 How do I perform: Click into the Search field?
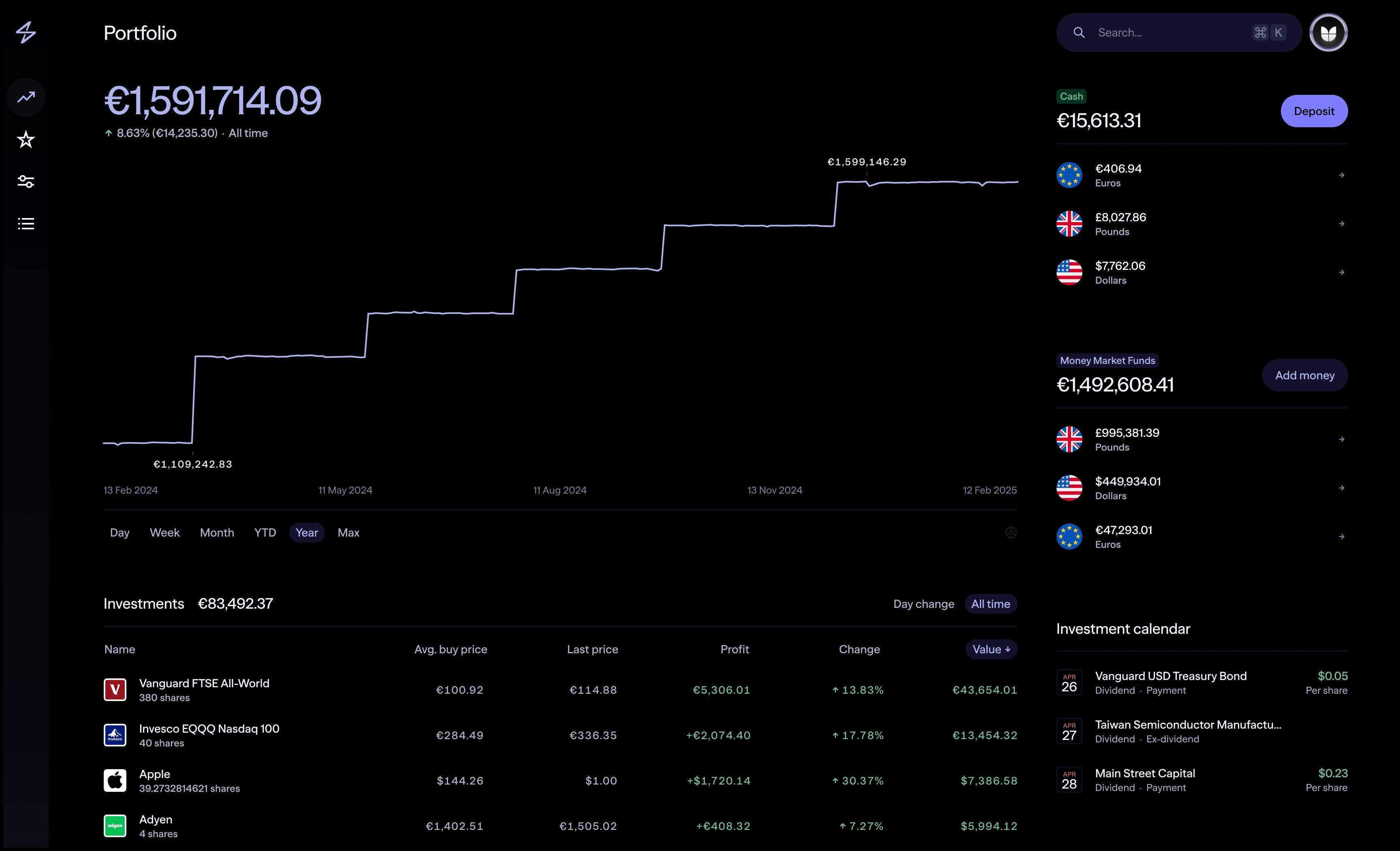1170,32
